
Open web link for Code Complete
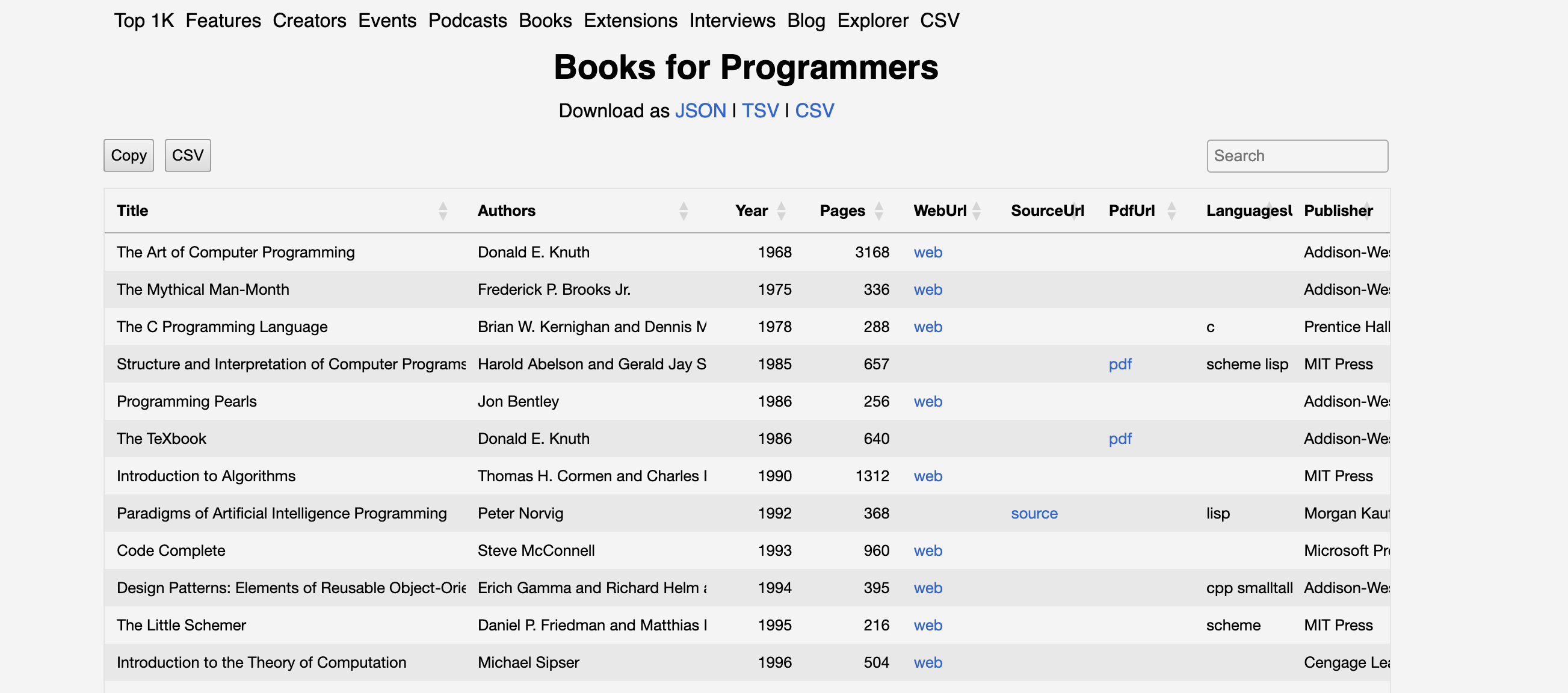(927, 550)
